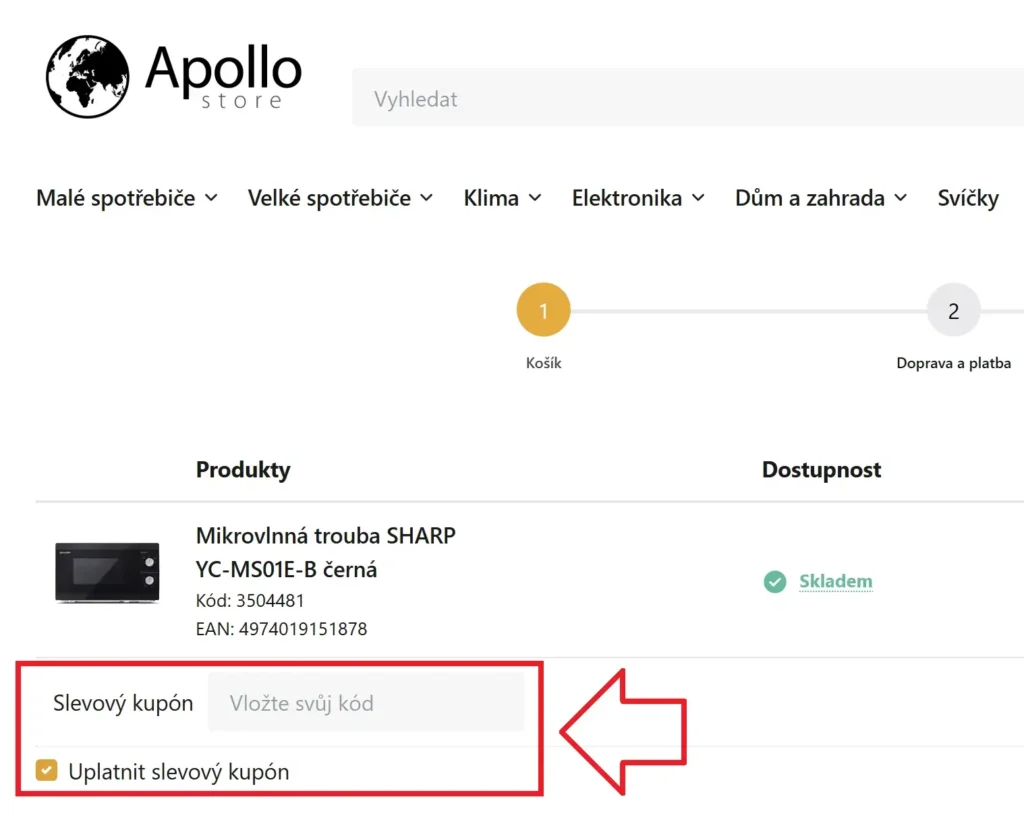This screenshot has width=1024, height=824.
Task: Click the microwave product thumbnail image
Action: pyautogui.click(x=106, y=571)
